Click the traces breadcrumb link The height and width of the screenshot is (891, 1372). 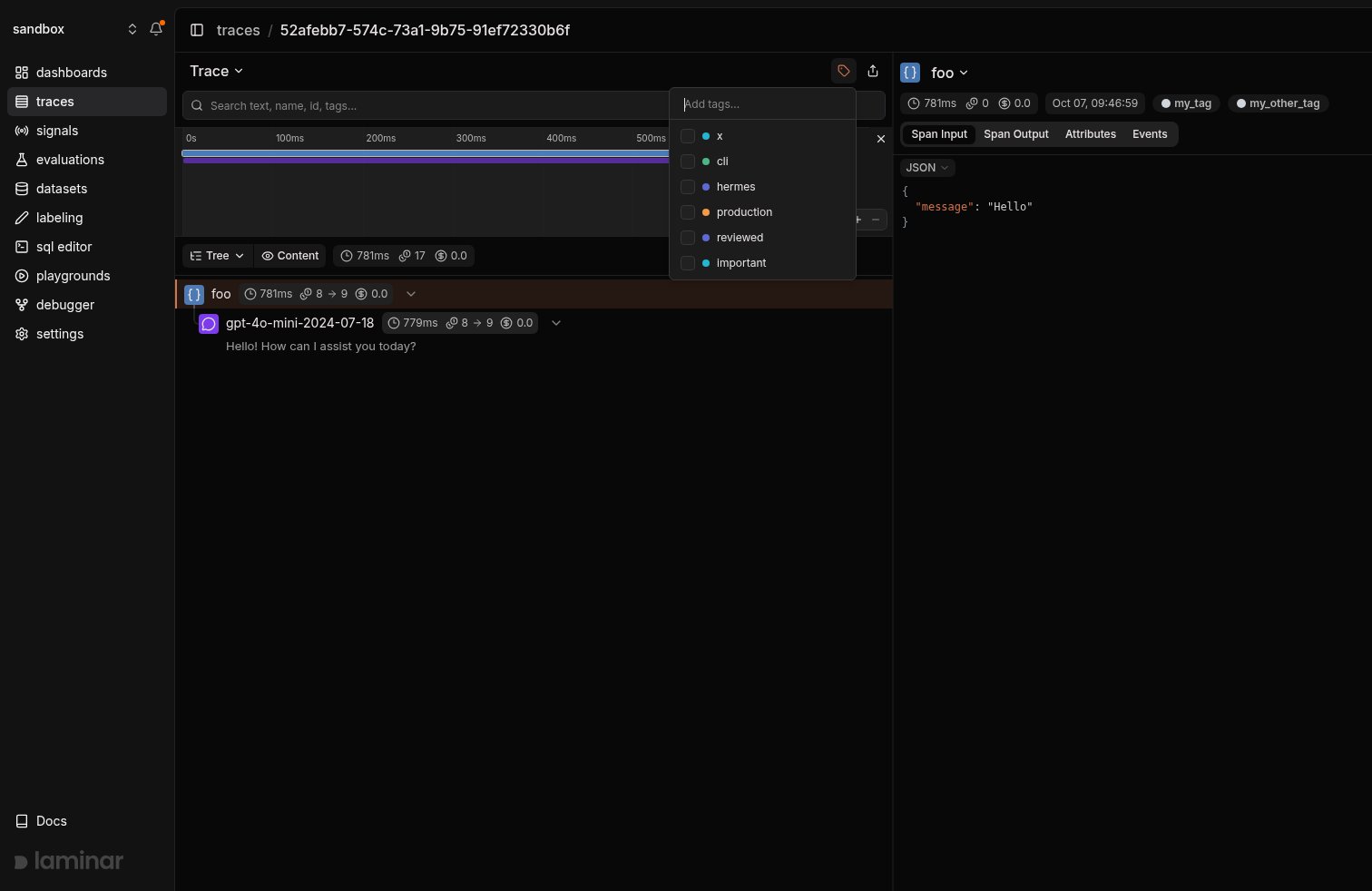[239, 30]
